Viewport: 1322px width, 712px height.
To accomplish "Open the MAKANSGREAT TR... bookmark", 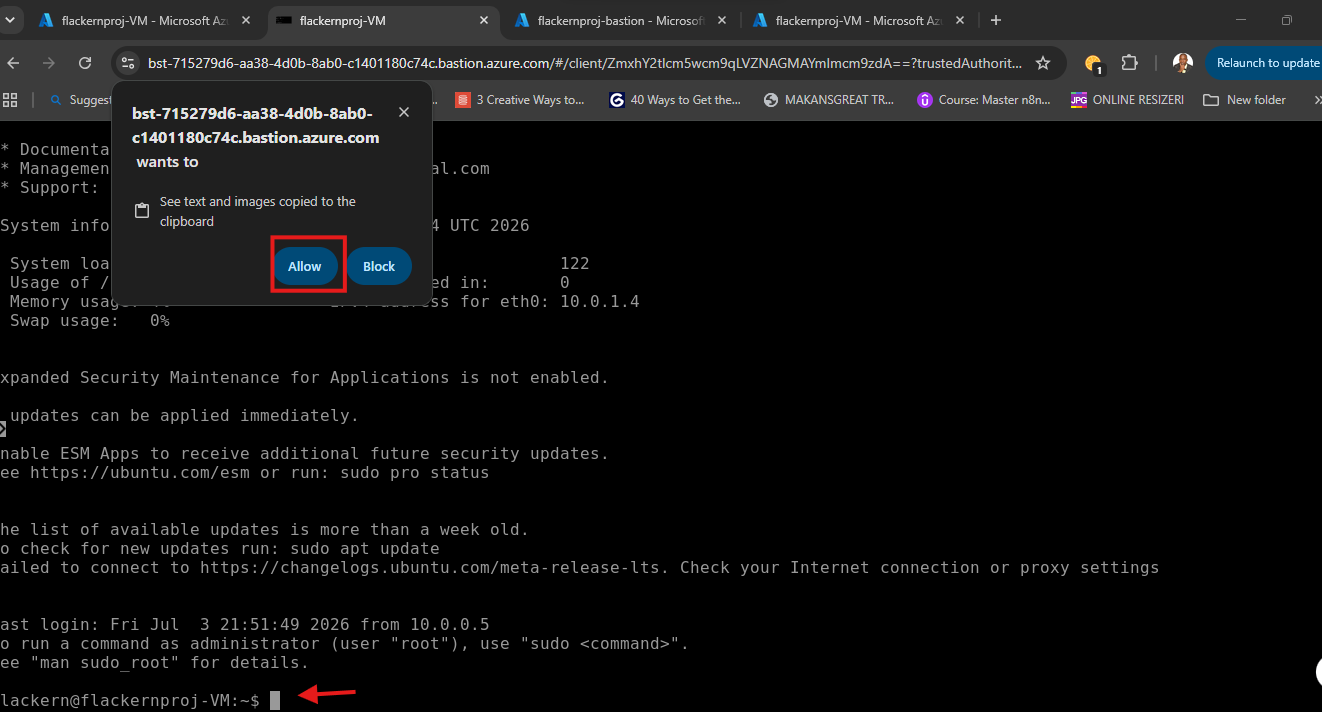I will tap(829, 100).
